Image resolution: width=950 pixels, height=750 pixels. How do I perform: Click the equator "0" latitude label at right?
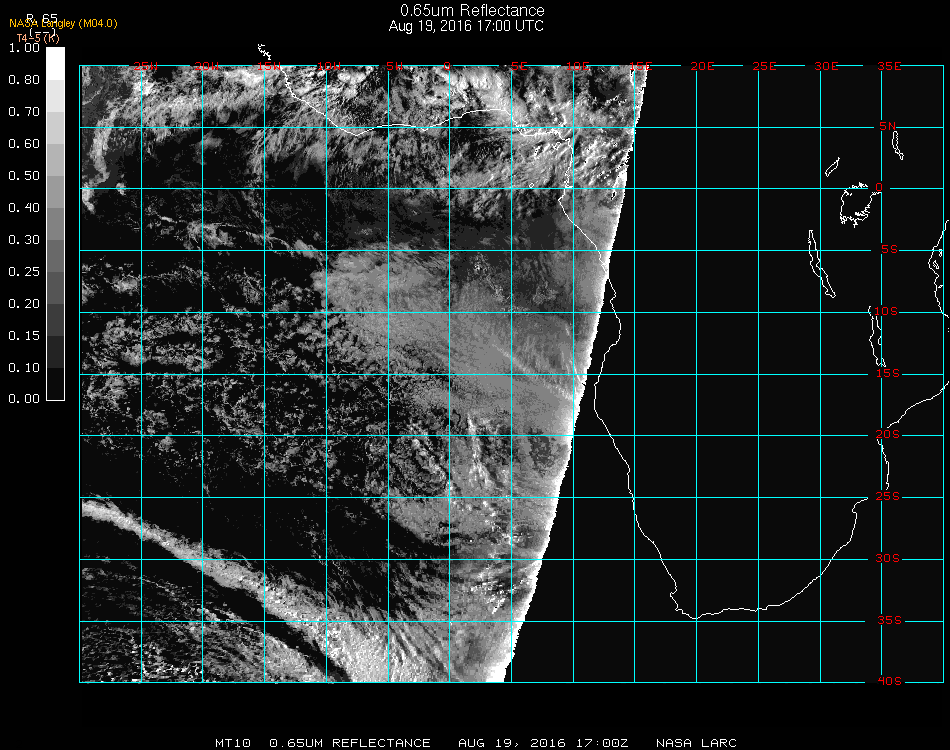879,187
